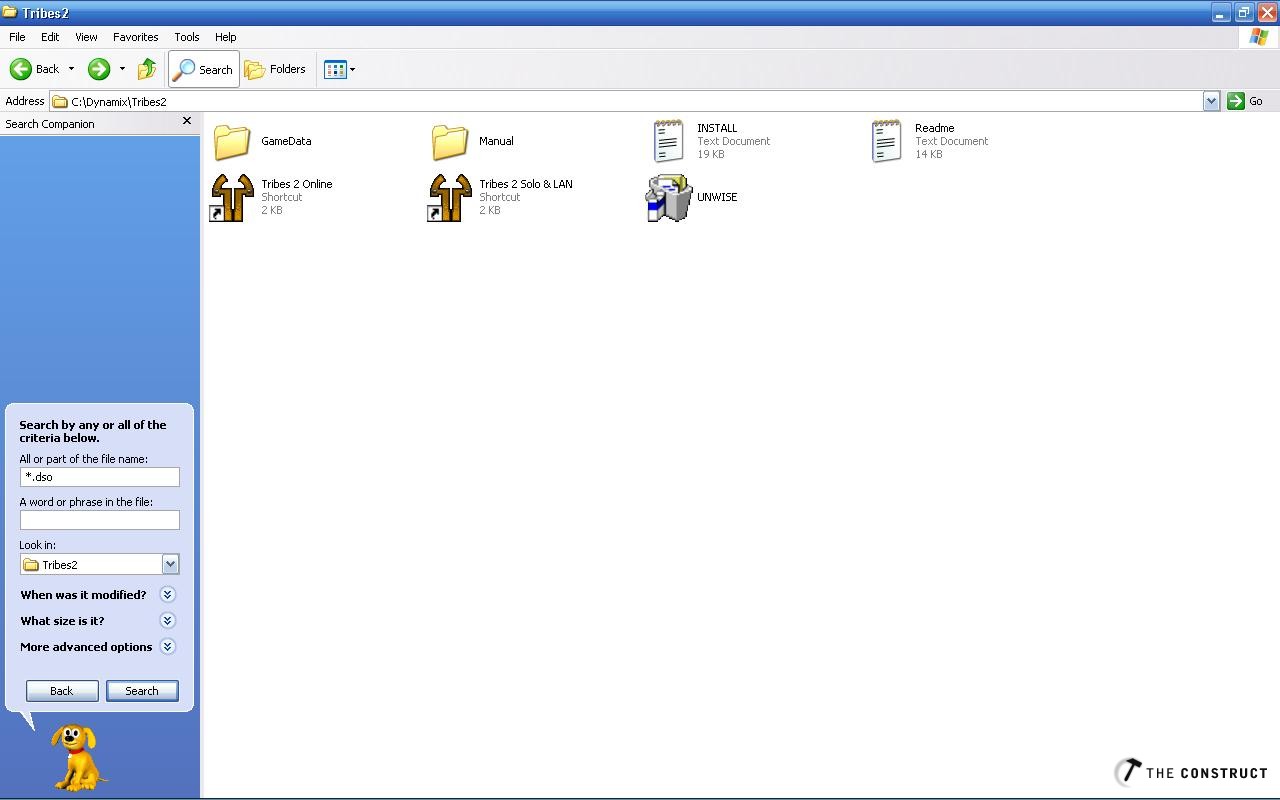Click the Windows flag logo
Viewport: 1280px width, 800px height.
1259,37
